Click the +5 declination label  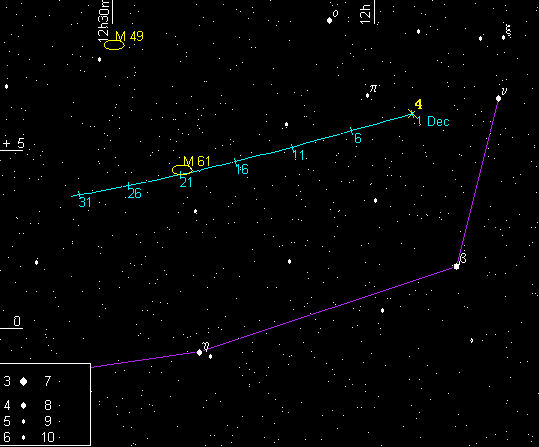coord(14,143)
